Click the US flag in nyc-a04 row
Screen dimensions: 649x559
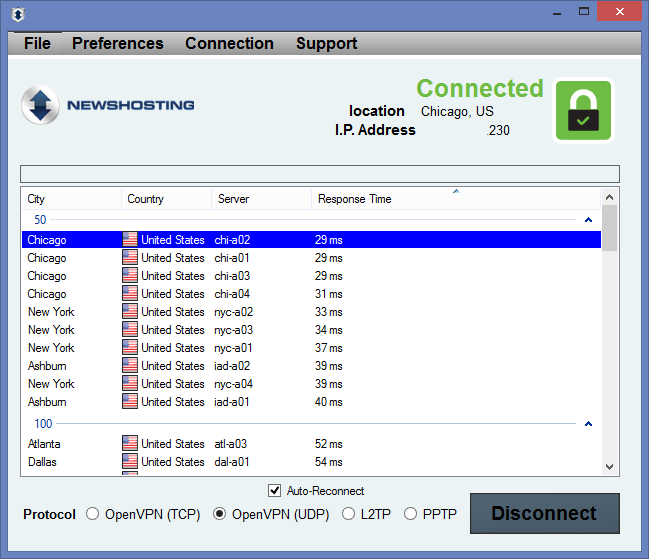pos(130,384)
